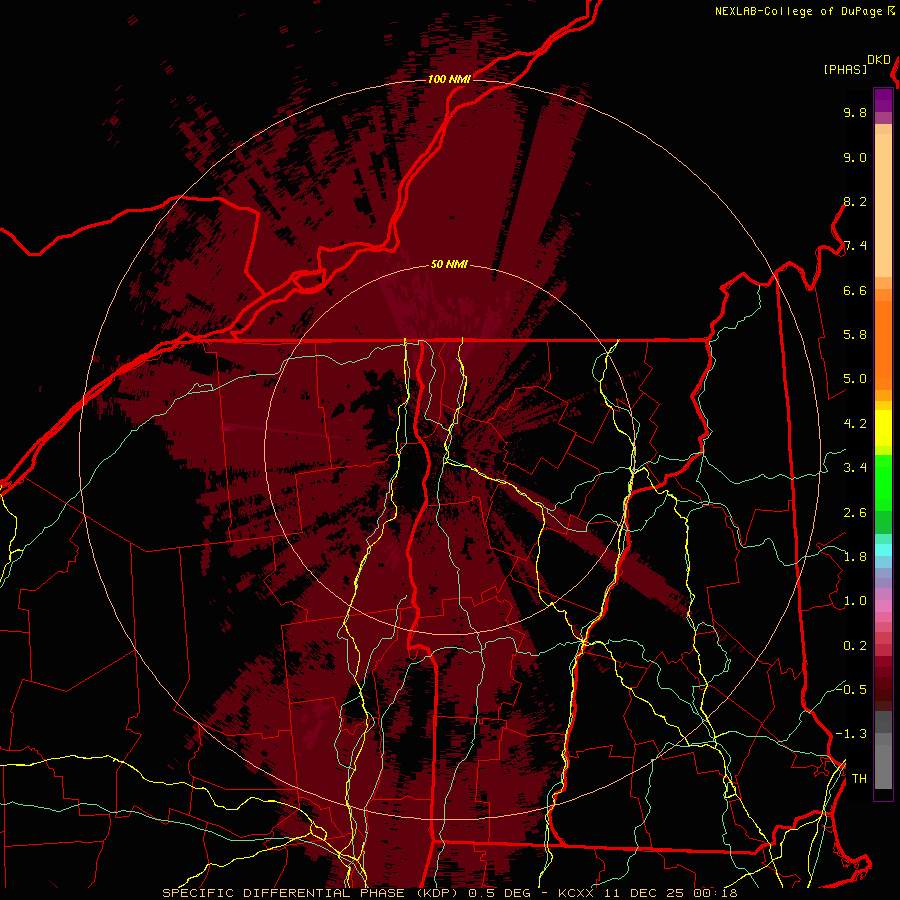The width and height of the screenshot is (900, 900).
Task: Select the 50 NMI range ring label
Action: pos(449,264)
